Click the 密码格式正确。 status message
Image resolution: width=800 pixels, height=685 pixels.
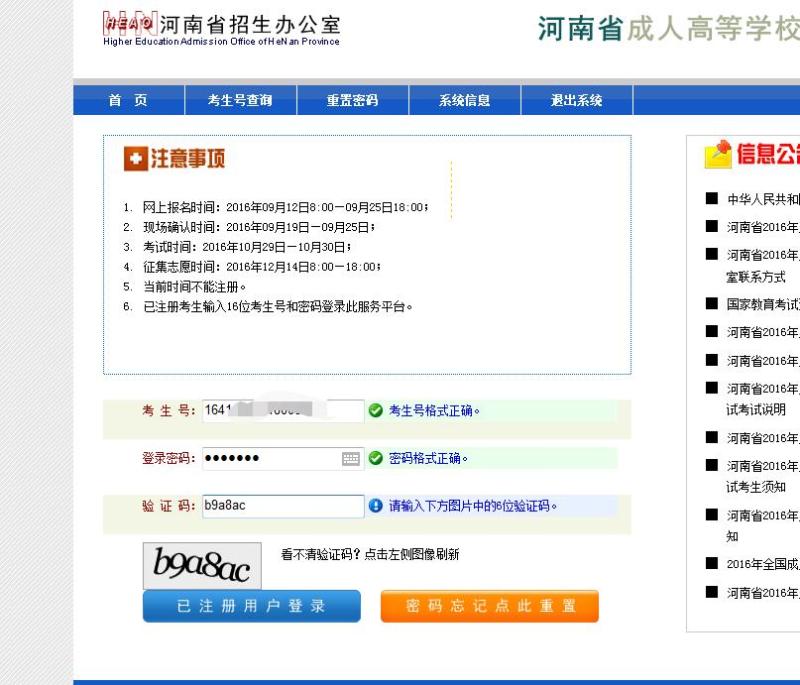(428, 459)
